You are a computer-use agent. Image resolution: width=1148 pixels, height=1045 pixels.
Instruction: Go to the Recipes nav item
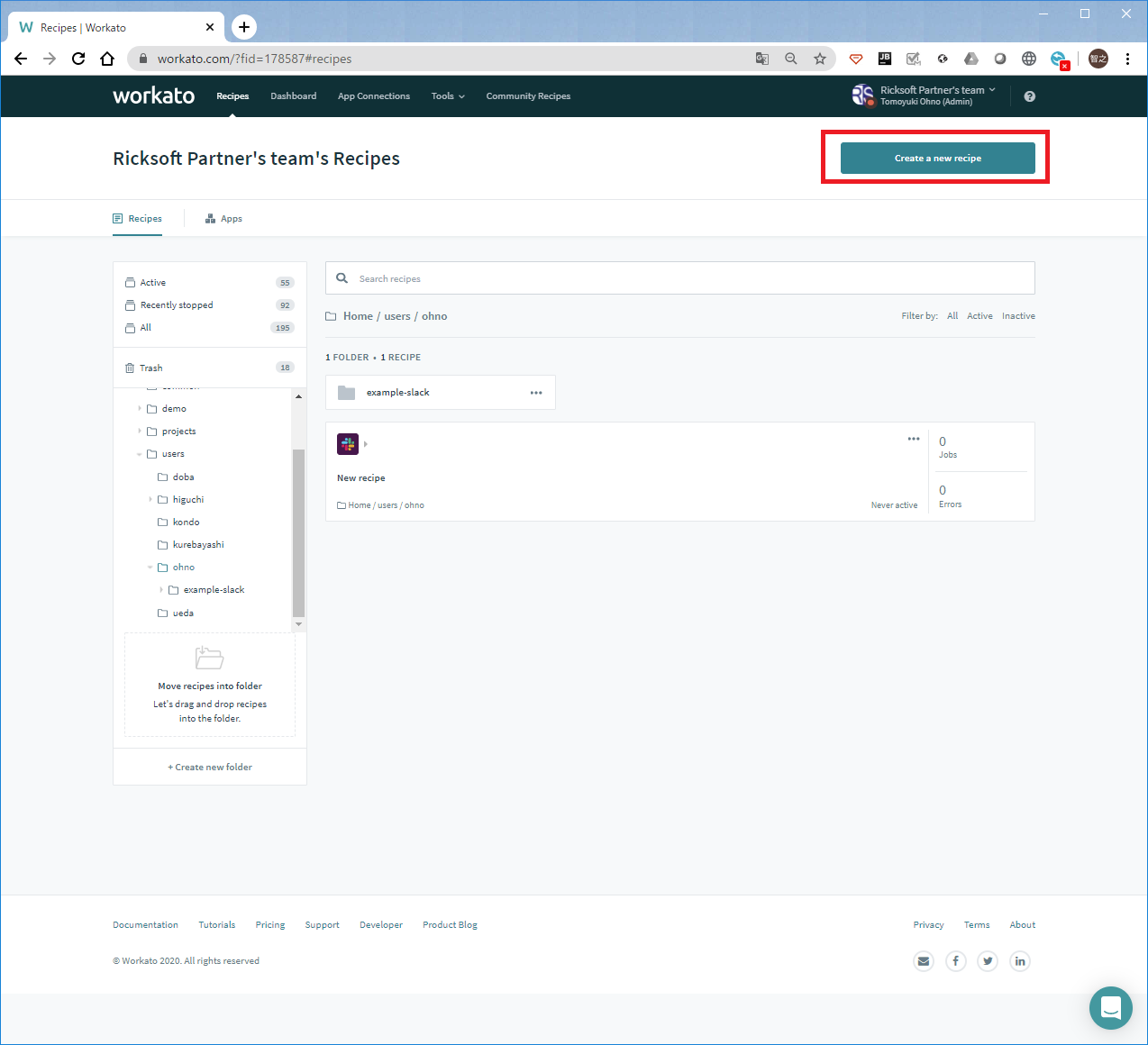(232, 96)
